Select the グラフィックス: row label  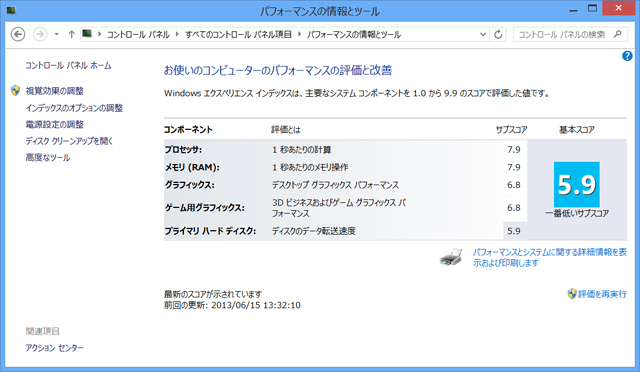click(189, 185)
